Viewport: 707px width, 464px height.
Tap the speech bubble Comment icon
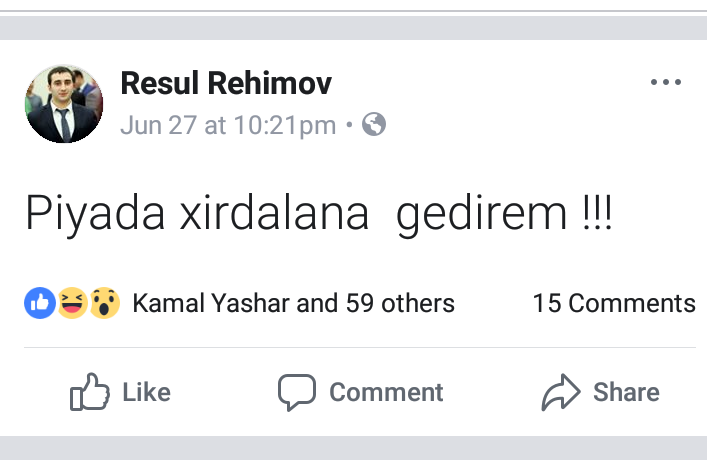pos(297,393)
